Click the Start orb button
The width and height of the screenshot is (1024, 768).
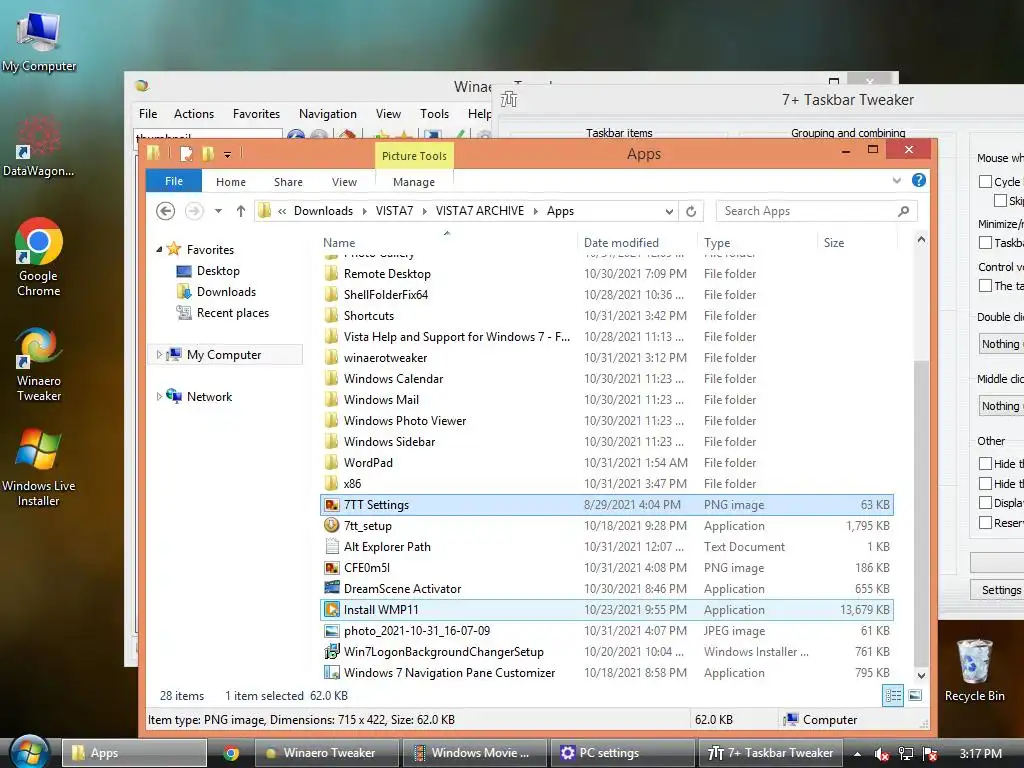(x=29, y=752)
